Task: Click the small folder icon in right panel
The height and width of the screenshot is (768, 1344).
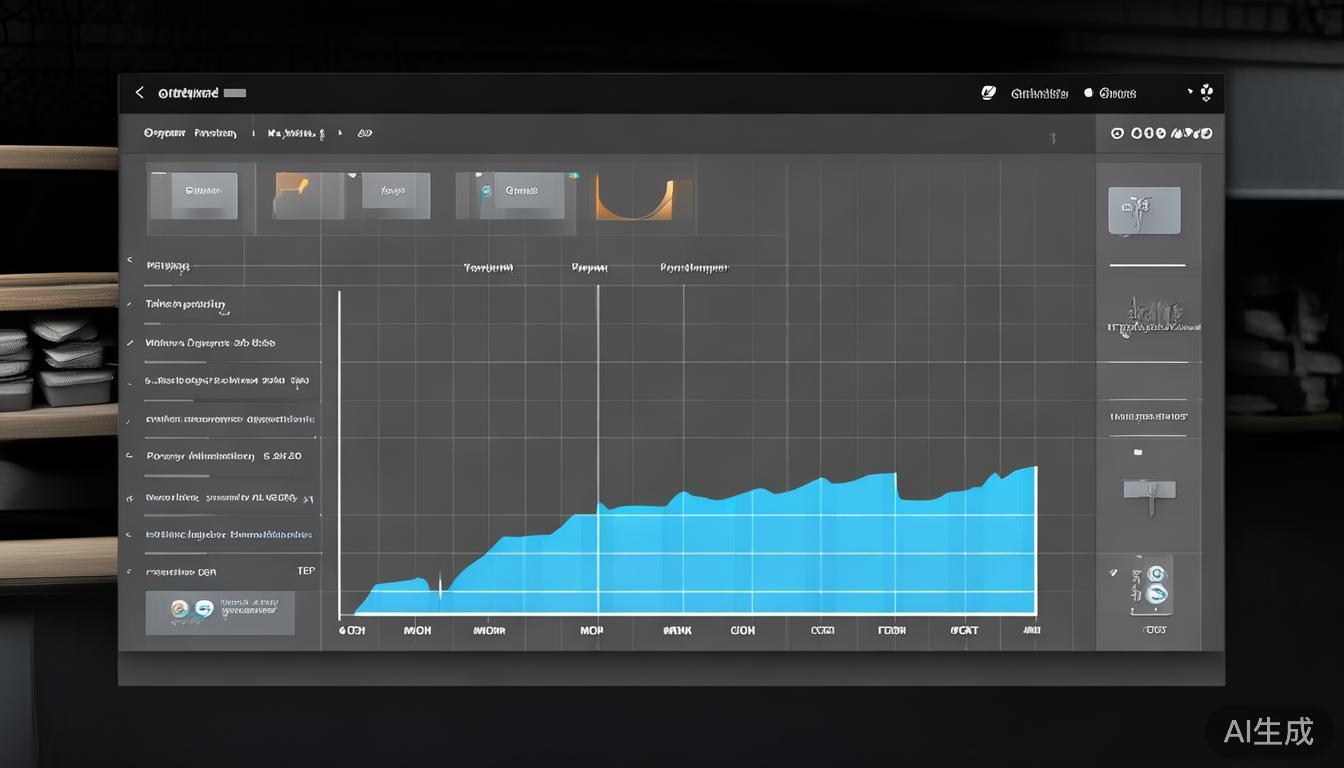Action: (1137, 452)
